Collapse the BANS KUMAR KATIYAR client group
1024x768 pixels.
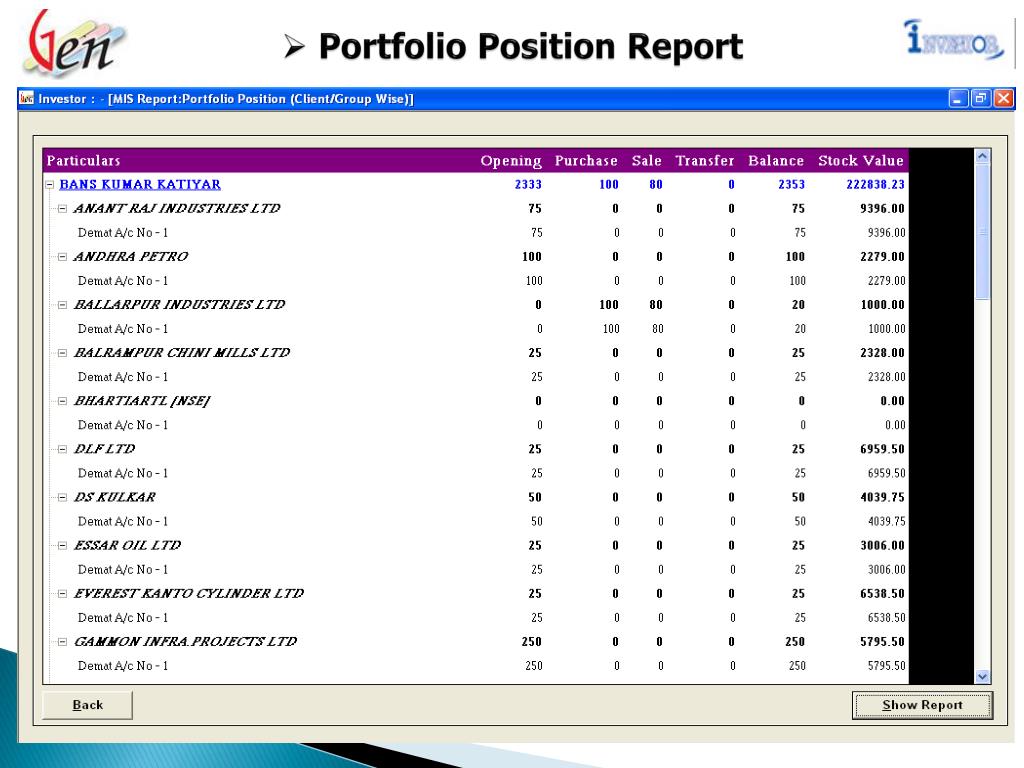[x=50, y=185]
